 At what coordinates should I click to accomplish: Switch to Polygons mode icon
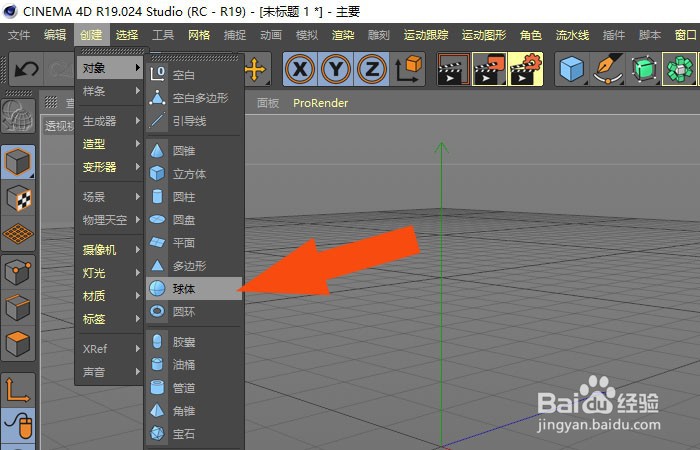click(18, 343)
